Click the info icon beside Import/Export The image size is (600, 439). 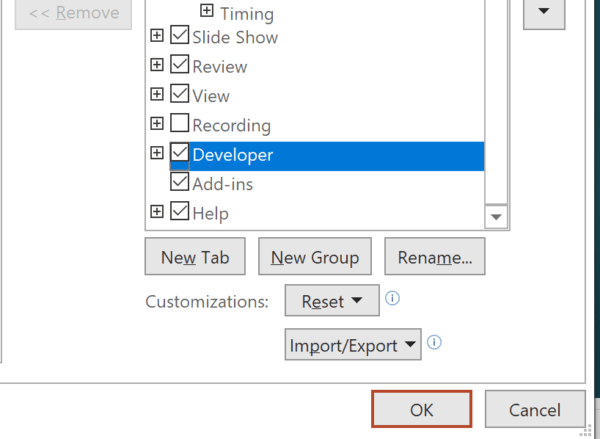tap(434, 342)
